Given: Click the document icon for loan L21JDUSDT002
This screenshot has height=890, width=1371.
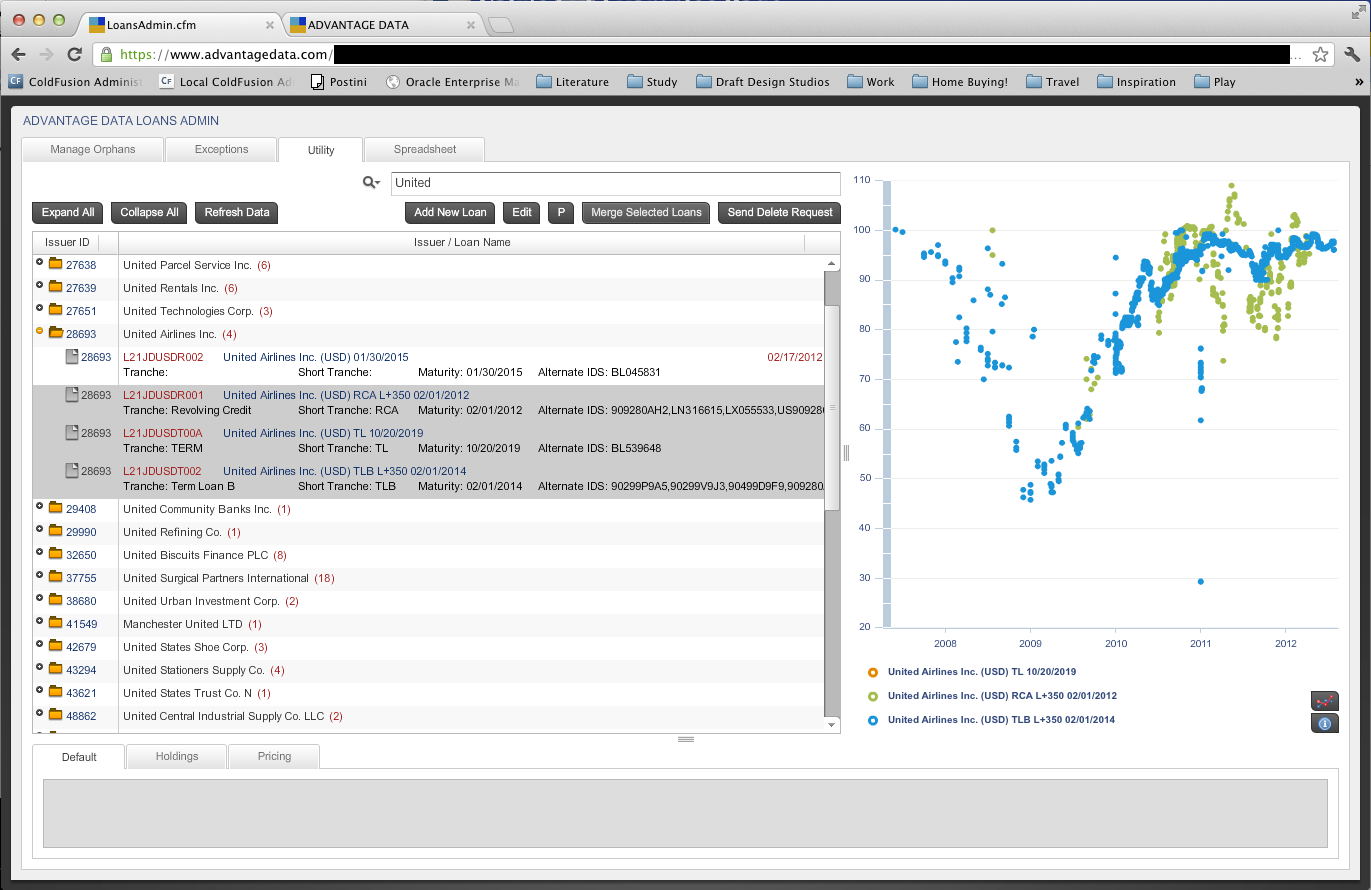Looking at the screenshot, I should [71, 471].
